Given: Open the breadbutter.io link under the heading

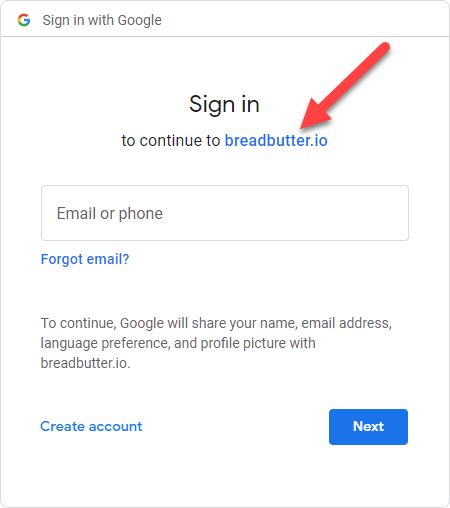Looking at the screenshot, I should pos(276,140).
